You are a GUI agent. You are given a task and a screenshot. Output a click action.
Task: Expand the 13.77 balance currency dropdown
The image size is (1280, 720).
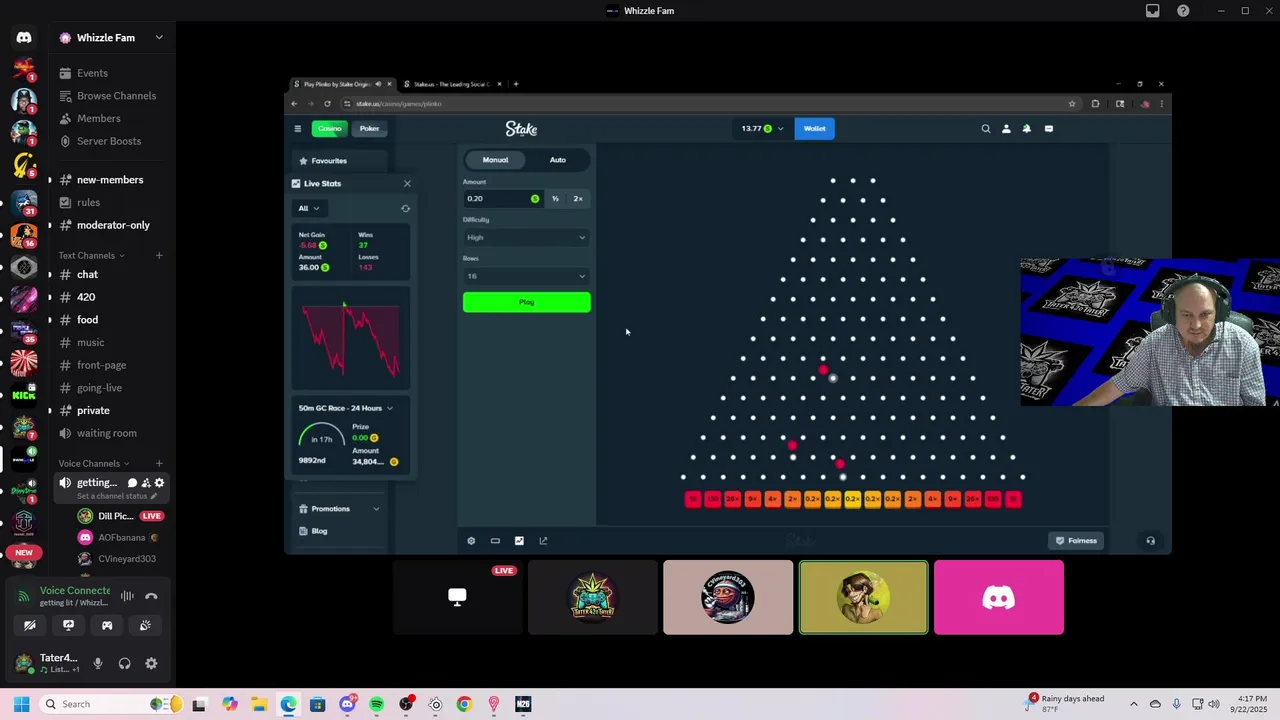tap(763, 128)
